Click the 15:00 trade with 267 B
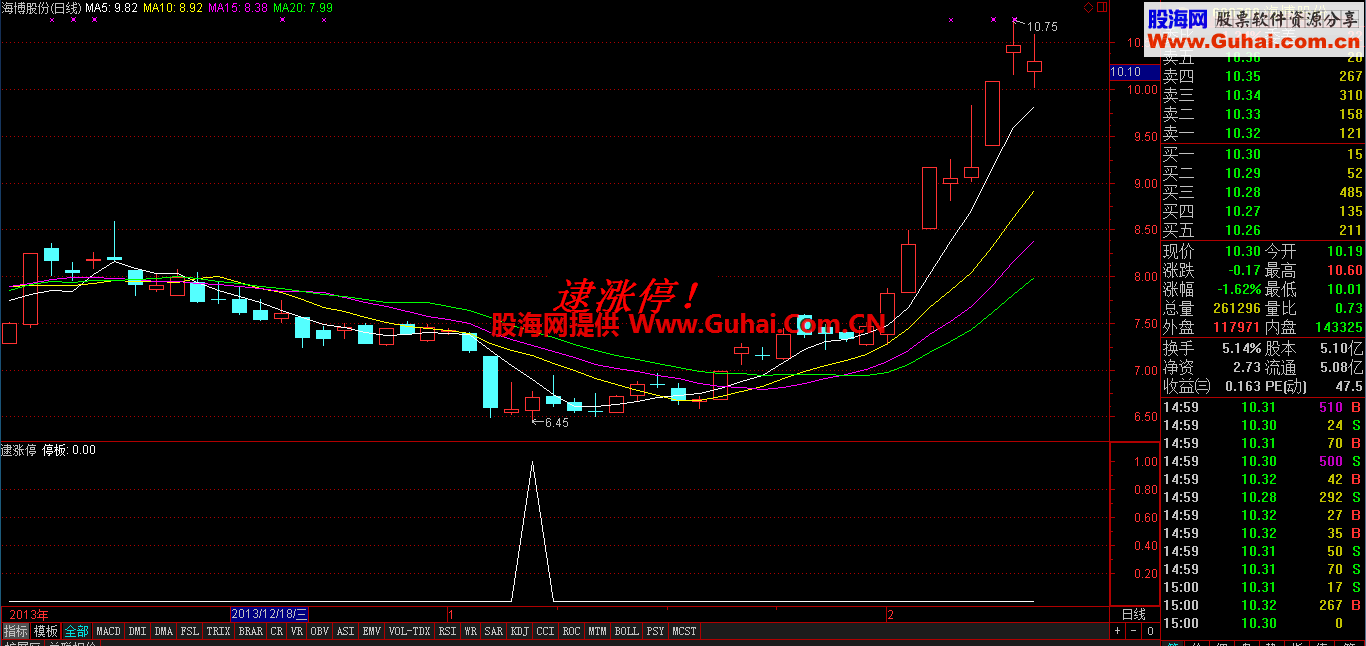This screenshot has height=646, width=1366. point(1262,605)
